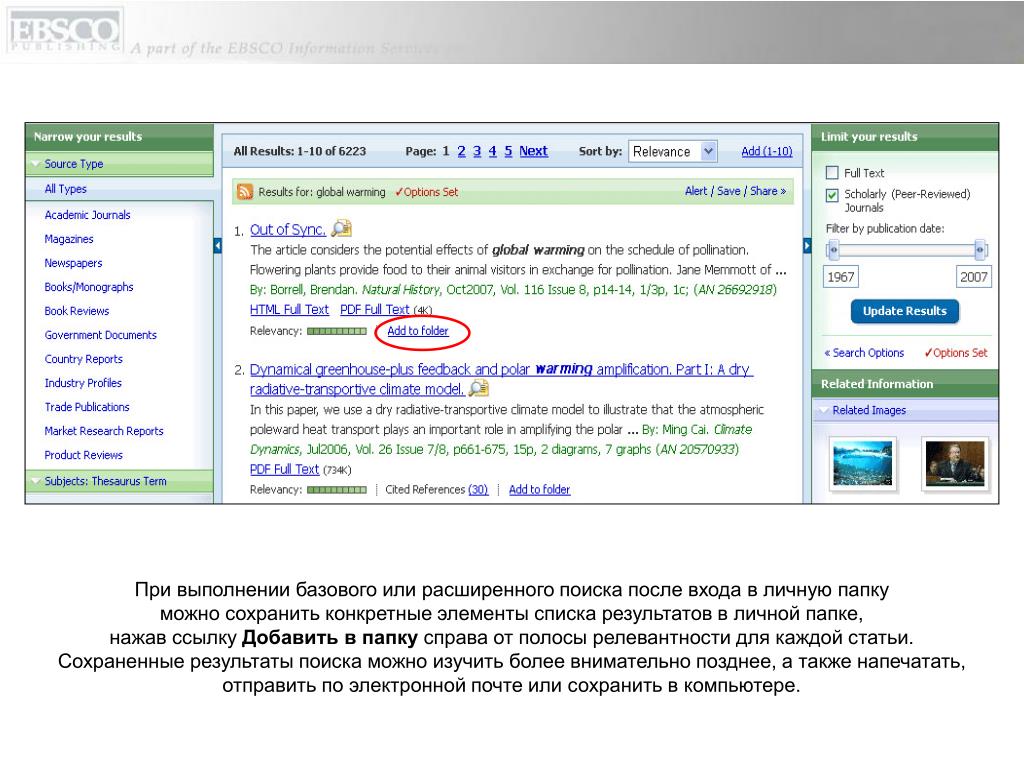Preview the Out of Sync article magnifier icon
Screen dimensions: 1024x768
click(x=342, y=229)
